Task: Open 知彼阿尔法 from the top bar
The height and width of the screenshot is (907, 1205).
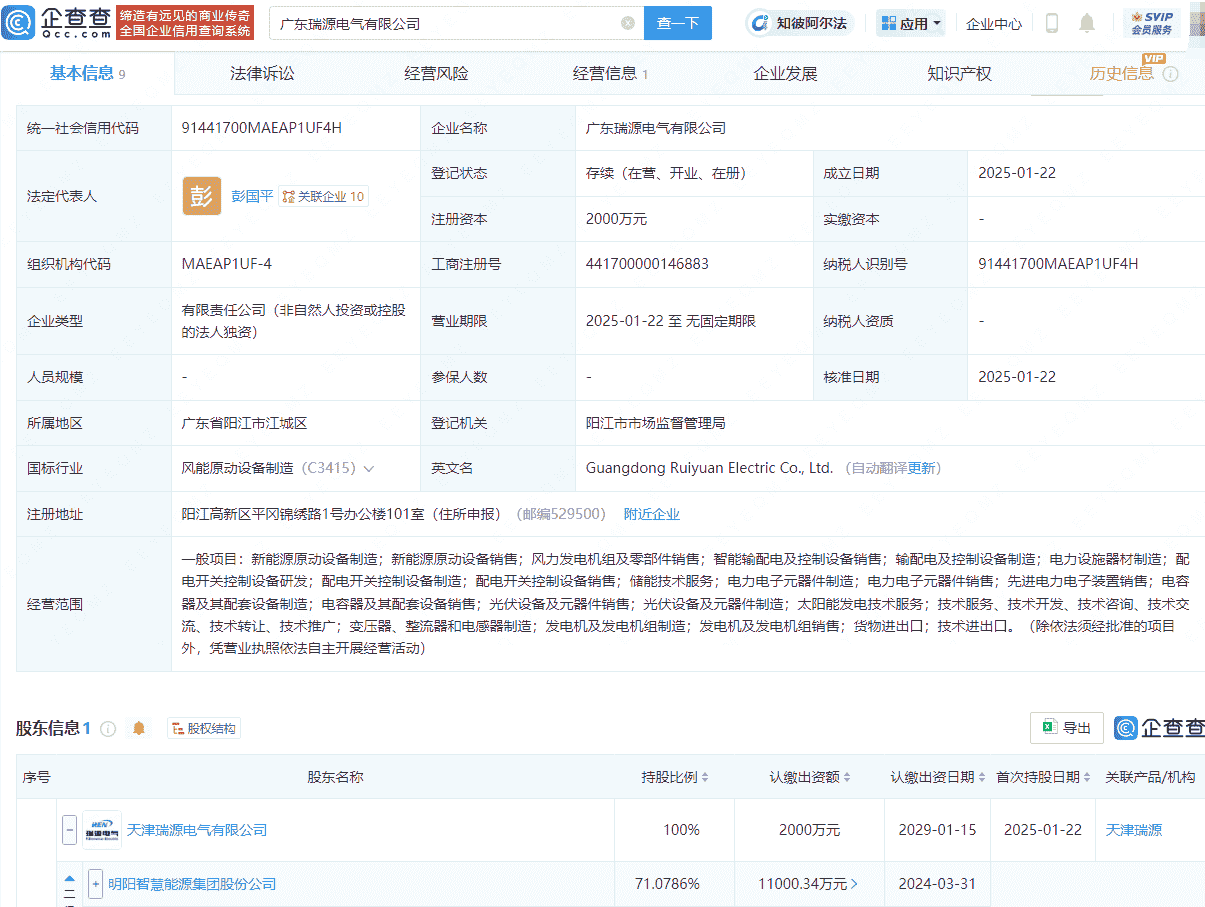Action: pyautogui.click(x=800, y=23)
